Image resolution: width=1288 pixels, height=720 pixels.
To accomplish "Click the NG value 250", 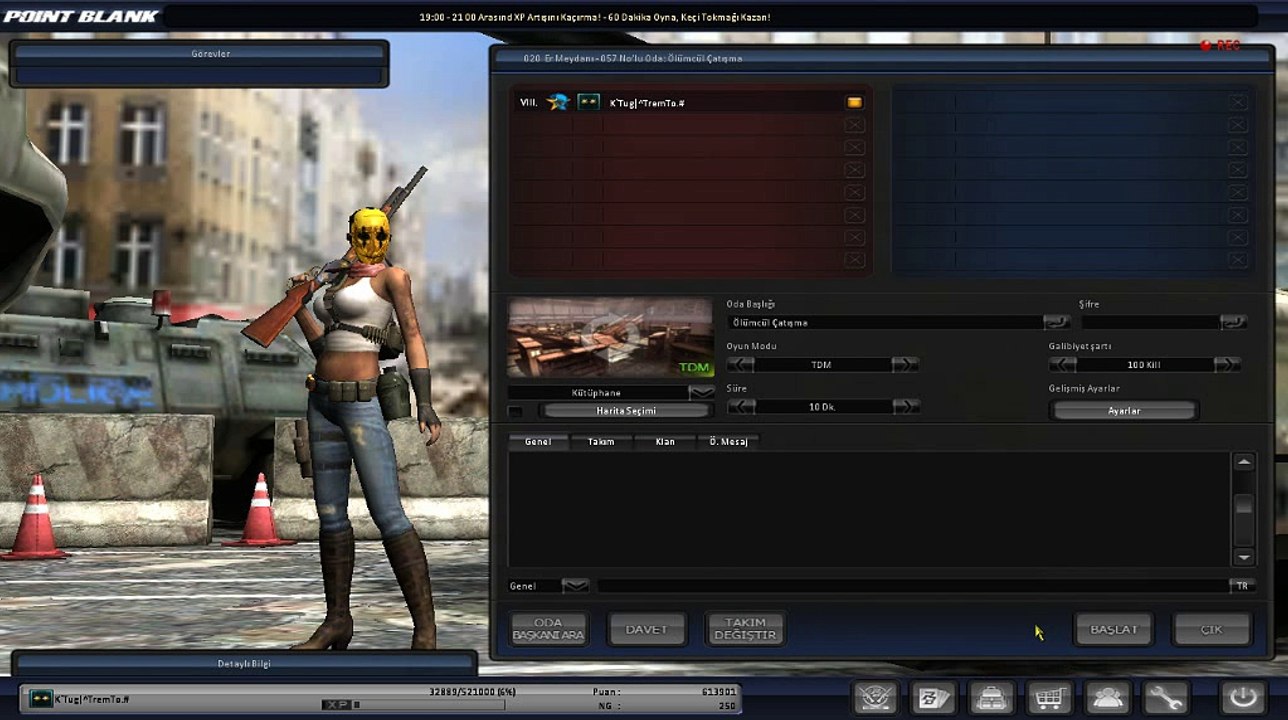I will coord(727,706).
